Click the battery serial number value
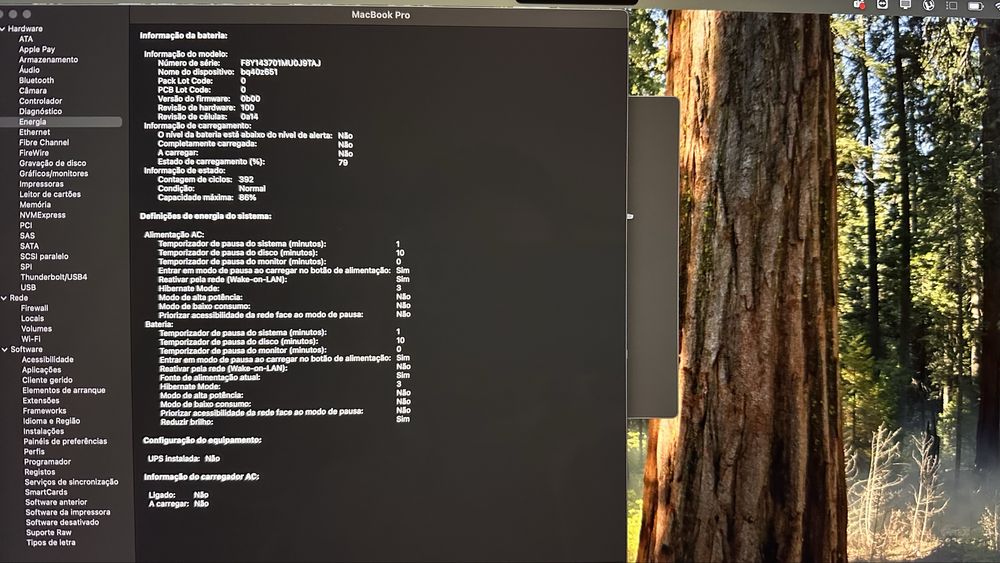The image size is (1000, 563). point(281,63)
